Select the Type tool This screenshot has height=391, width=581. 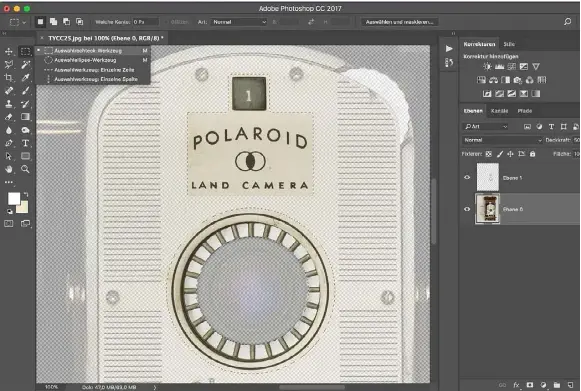[25, 143]
